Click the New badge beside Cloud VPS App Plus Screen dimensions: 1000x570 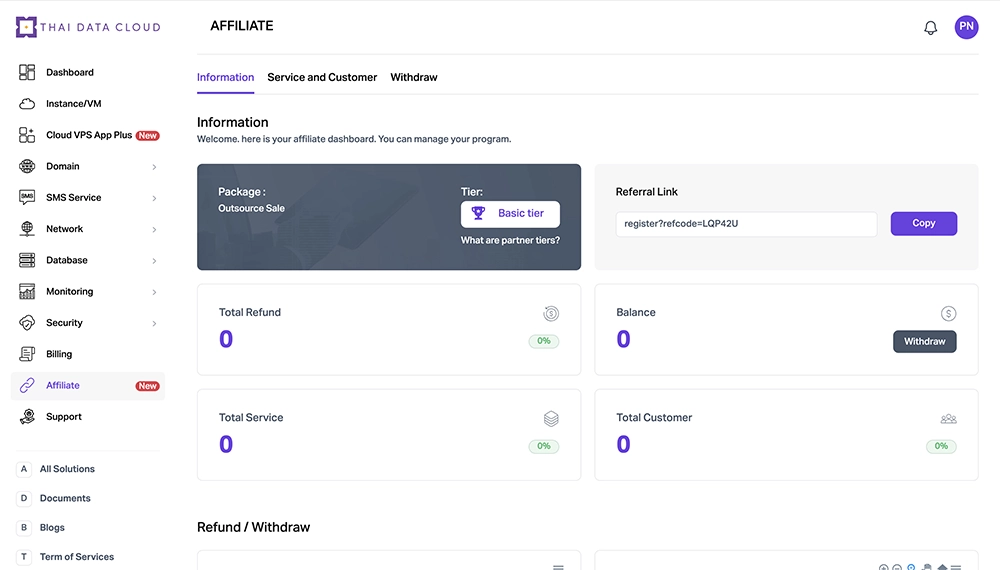coord(147,135)
